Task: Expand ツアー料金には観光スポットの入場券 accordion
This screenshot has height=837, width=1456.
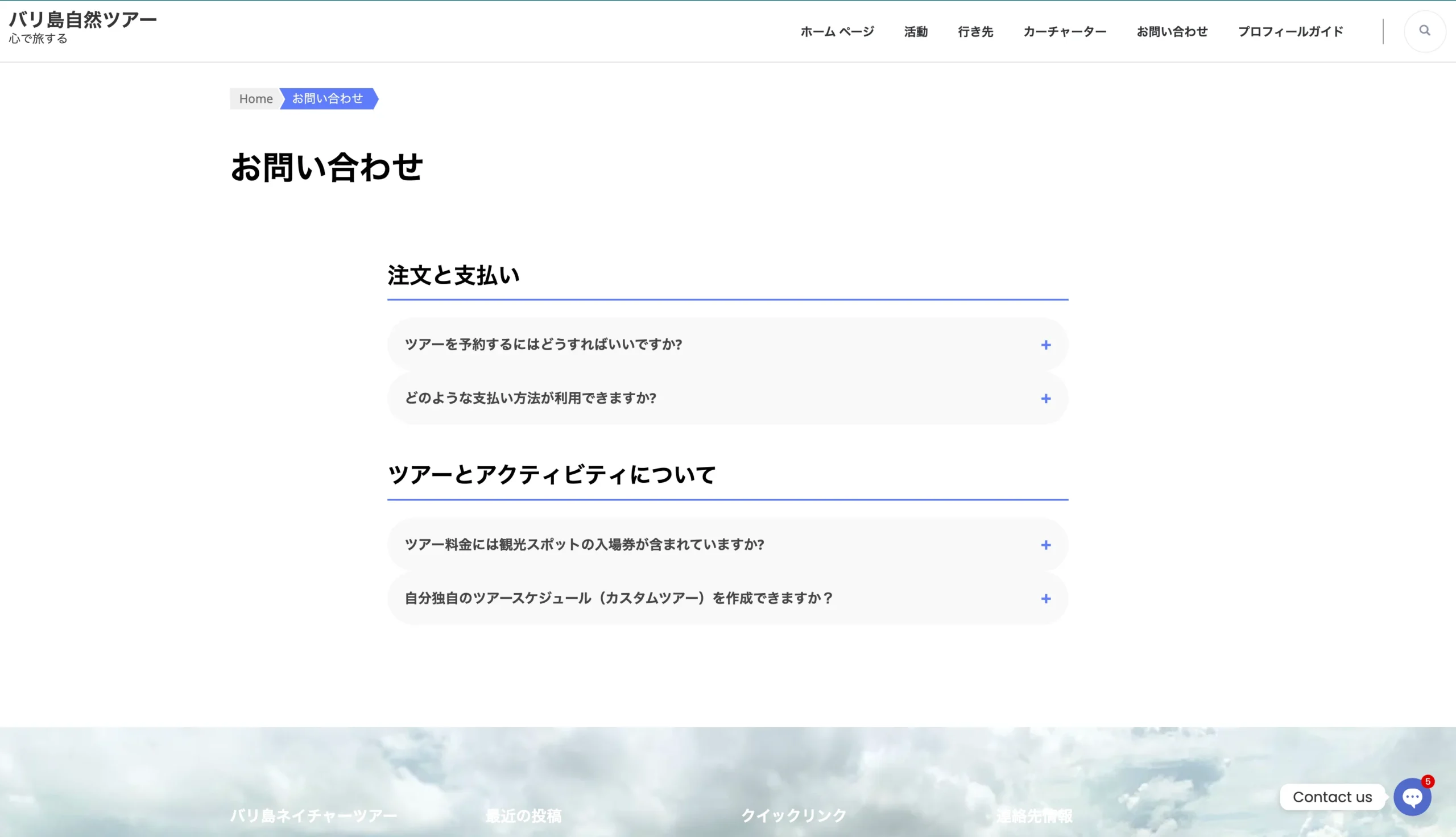Action: (584, 544)
